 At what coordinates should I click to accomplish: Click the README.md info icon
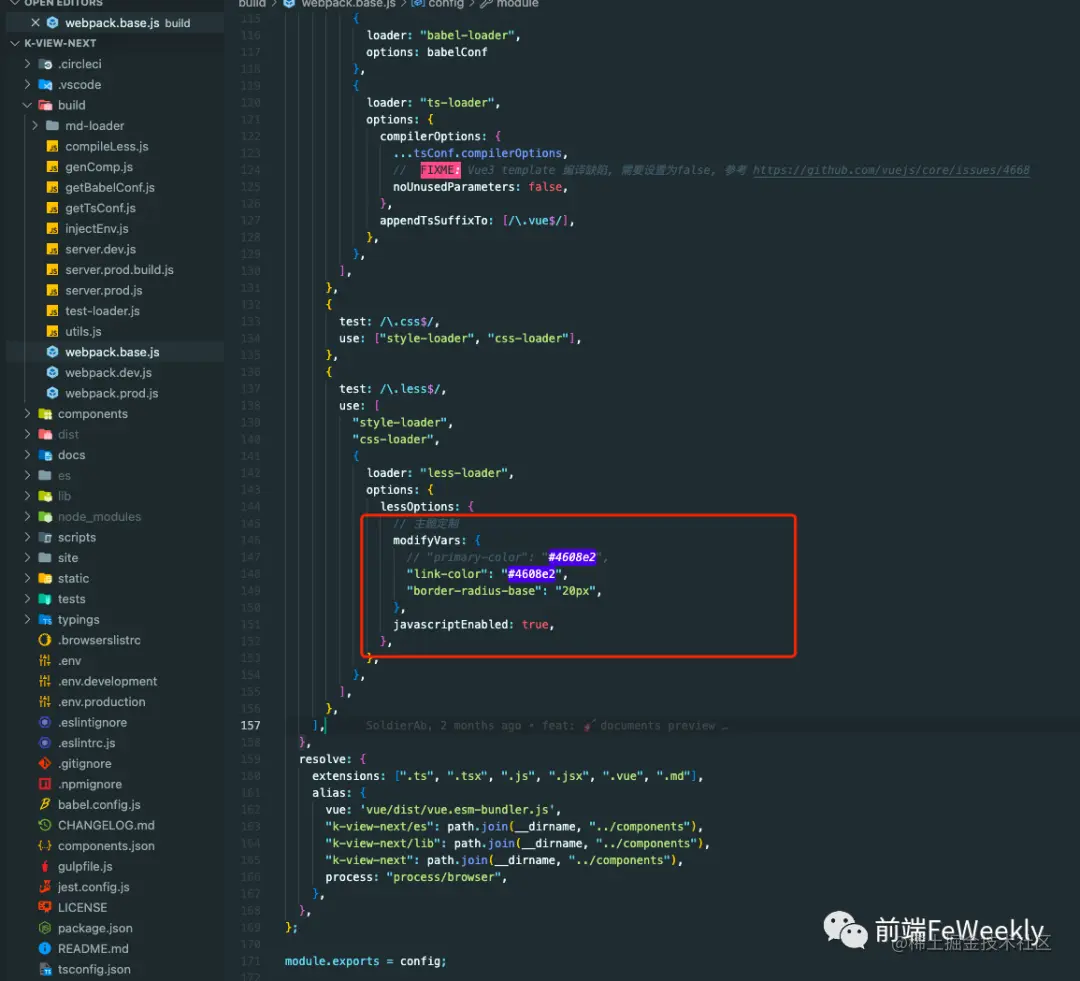[x=45, y=949]
